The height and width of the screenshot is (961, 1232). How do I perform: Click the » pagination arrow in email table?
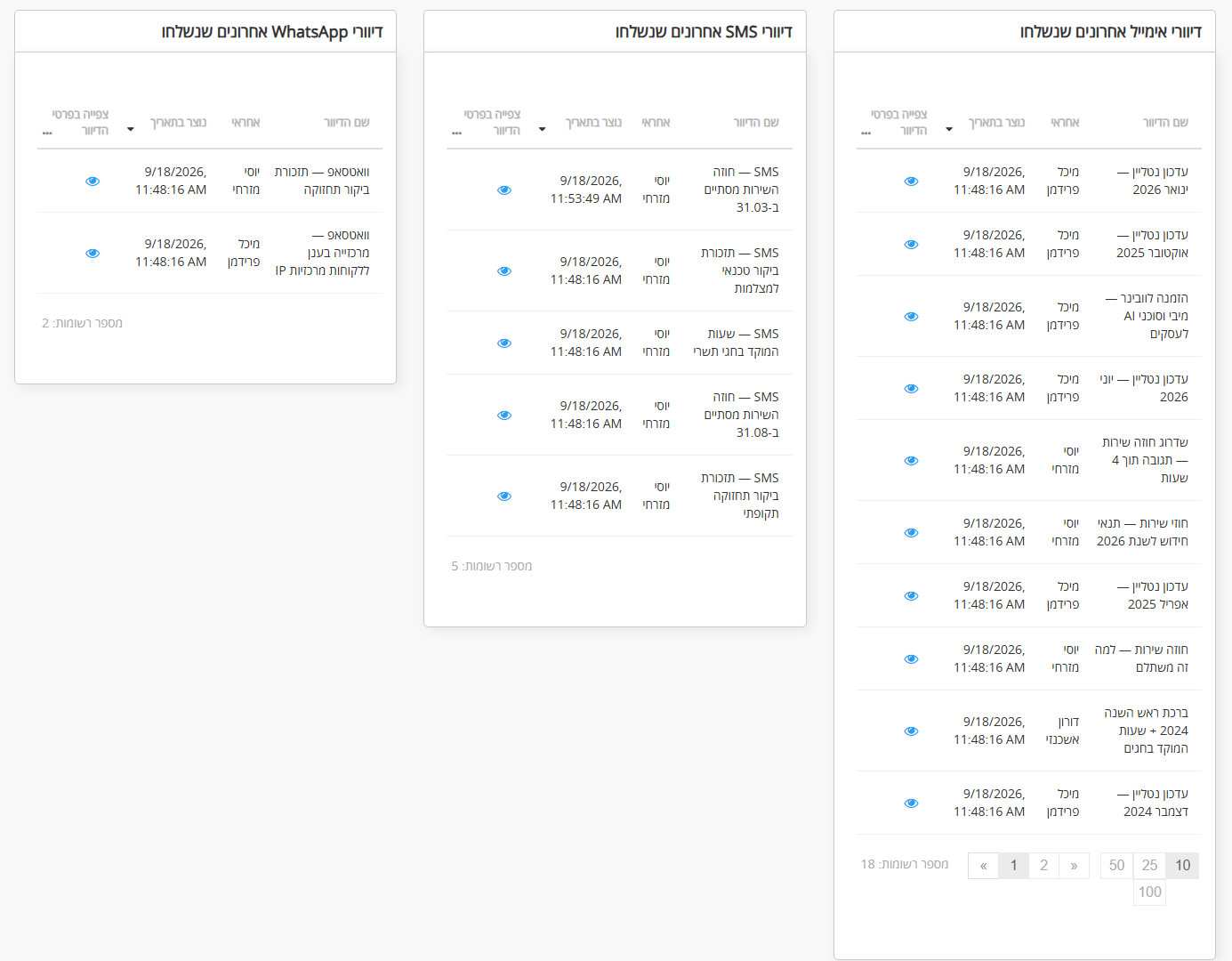coord(1074,866)
